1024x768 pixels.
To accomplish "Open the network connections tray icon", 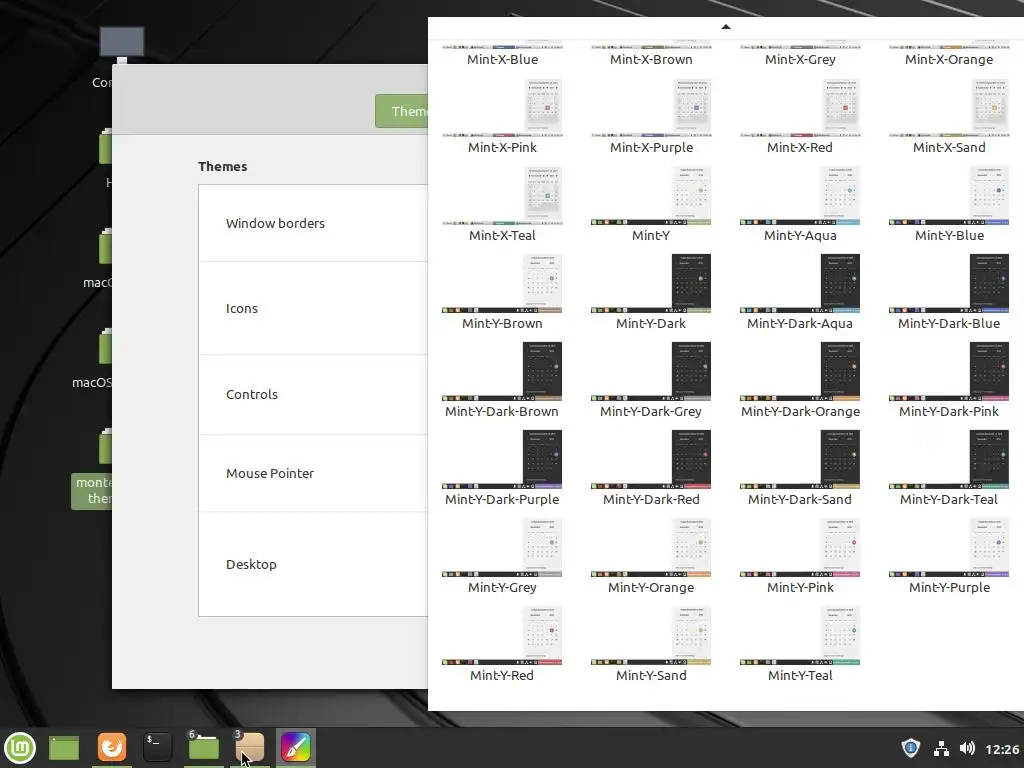I will coord(941,748).
